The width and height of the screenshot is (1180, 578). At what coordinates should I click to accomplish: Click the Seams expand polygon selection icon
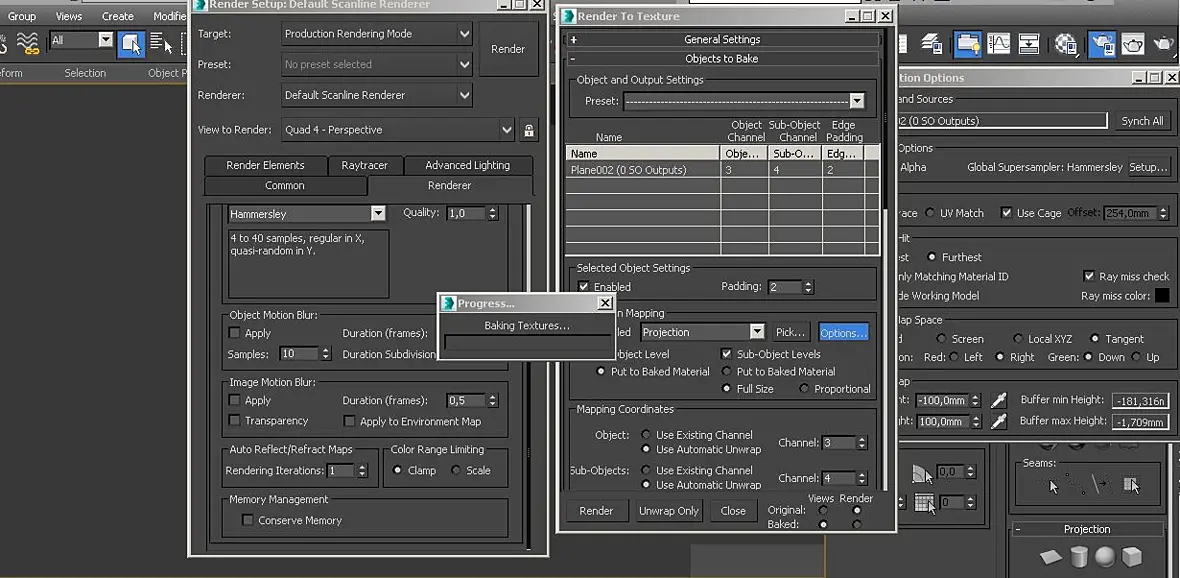[1130, 485]
